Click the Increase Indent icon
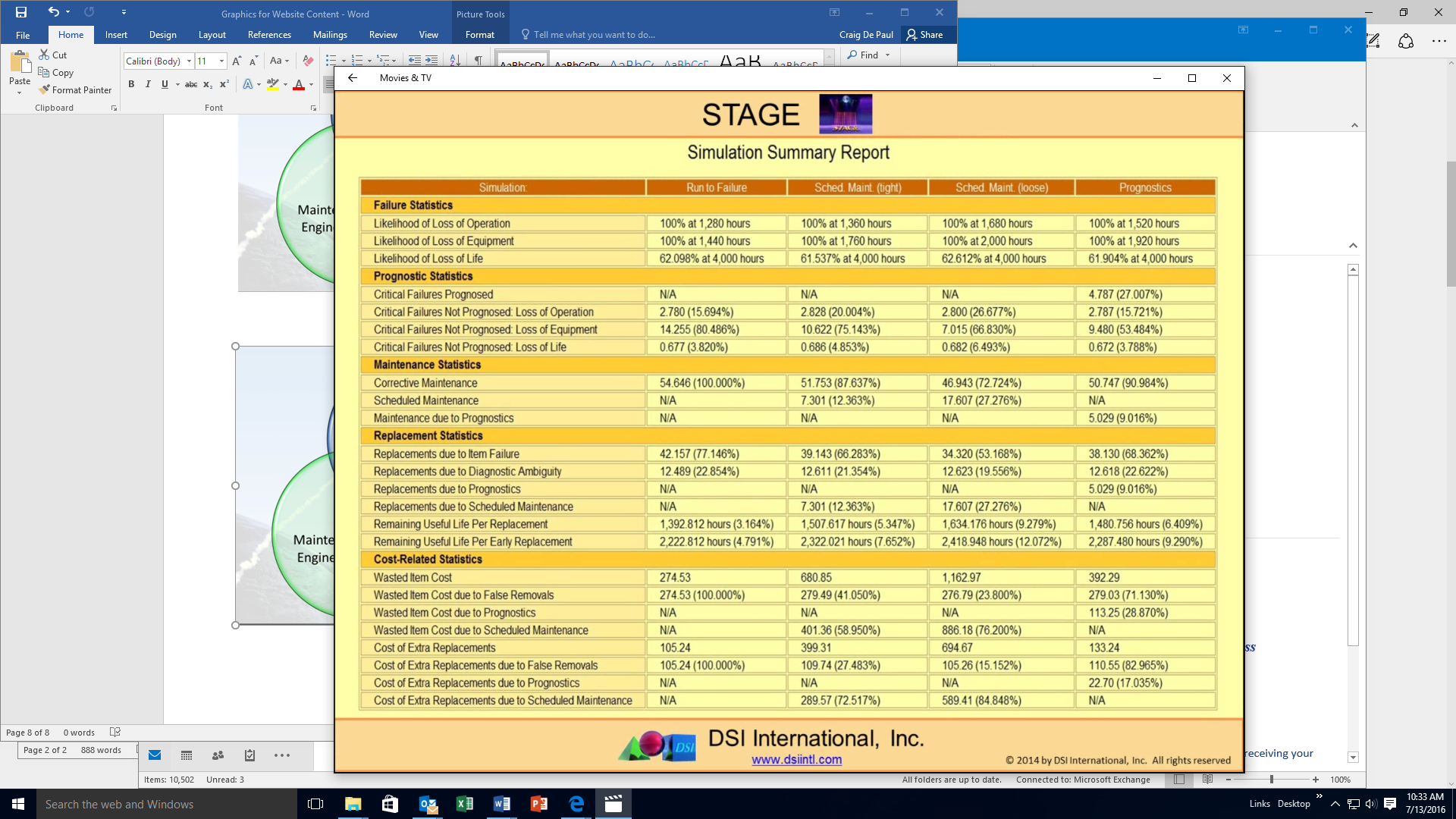The width and height of the screenshot is (1456, 819). [431, 60]
